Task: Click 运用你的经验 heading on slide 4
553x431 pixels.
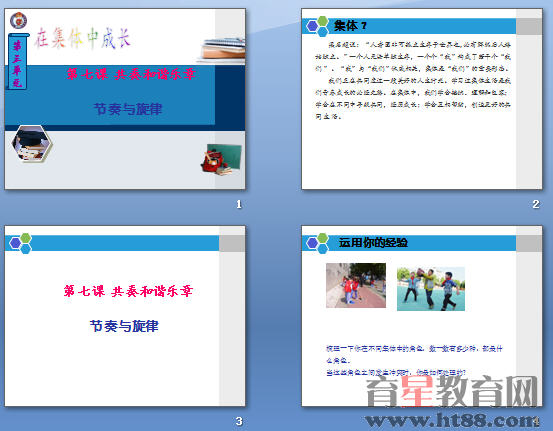Action: 373,242
